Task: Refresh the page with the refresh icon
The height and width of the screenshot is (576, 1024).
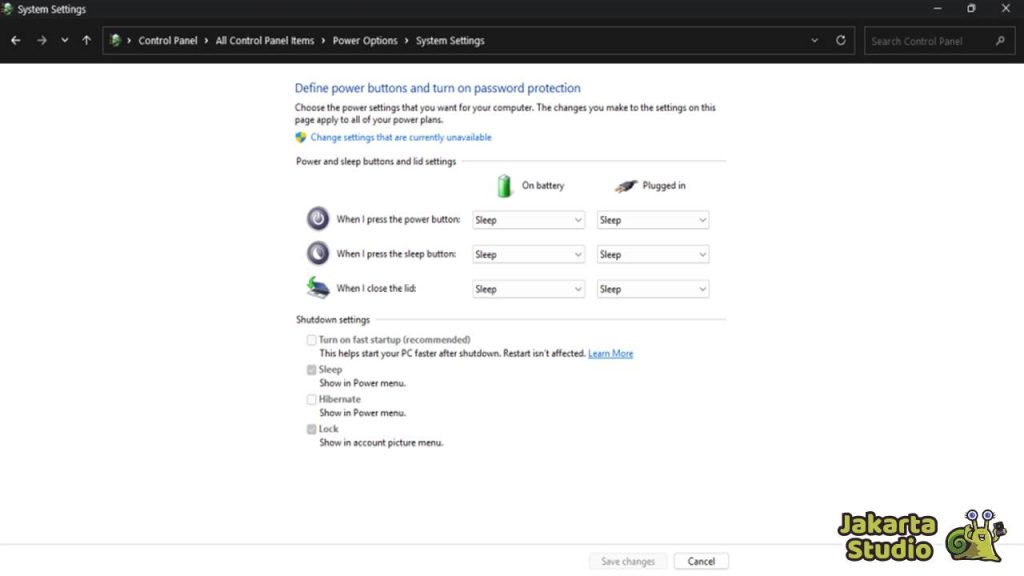Action: click(x=840, y=40)
